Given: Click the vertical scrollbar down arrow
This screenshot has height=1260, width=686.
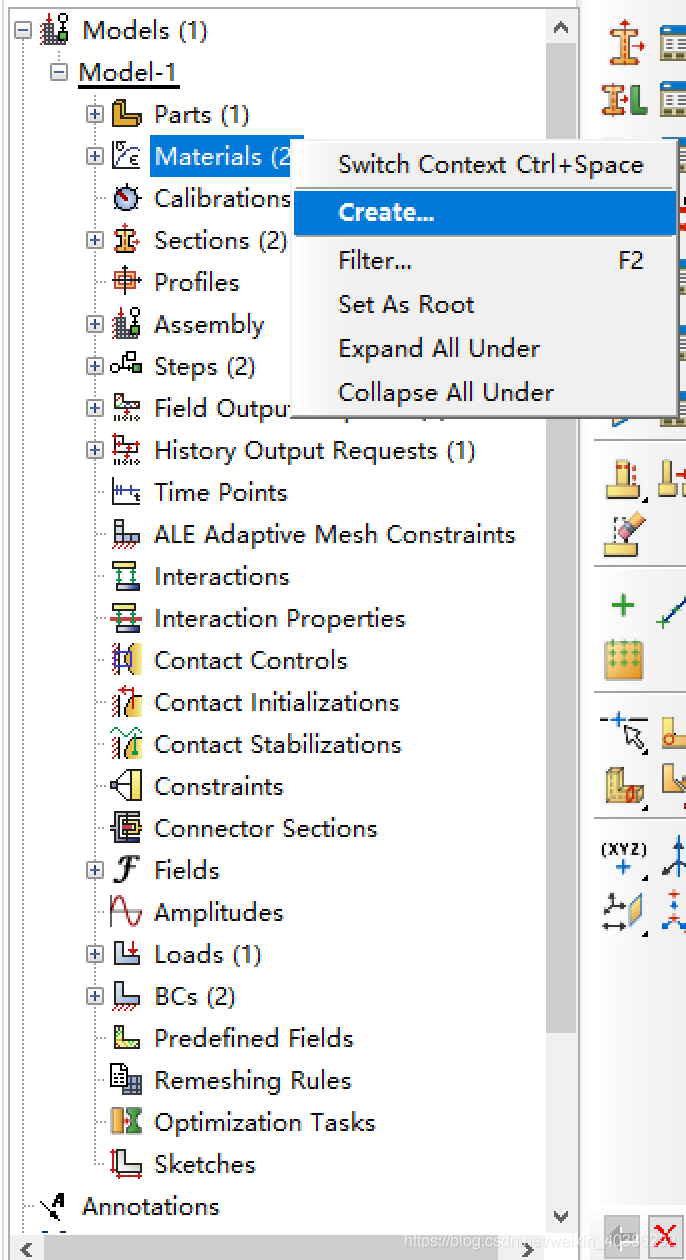Looking at the screenshot, I should [562, 1216].
